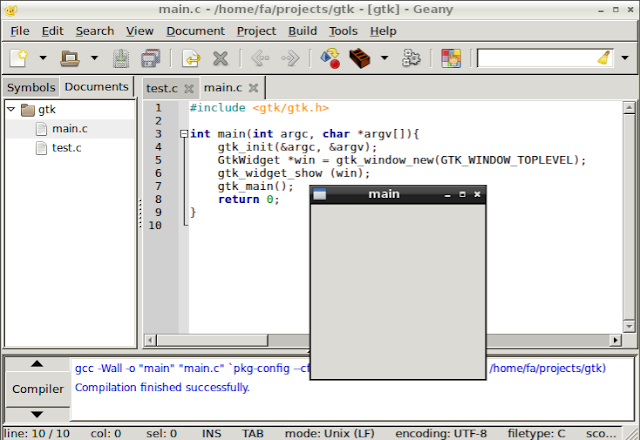Image resolution: width=640 pixels, height=440 pixels.
Task: Collapse the gtk folder tree arrow
Action: coord(11,109)
